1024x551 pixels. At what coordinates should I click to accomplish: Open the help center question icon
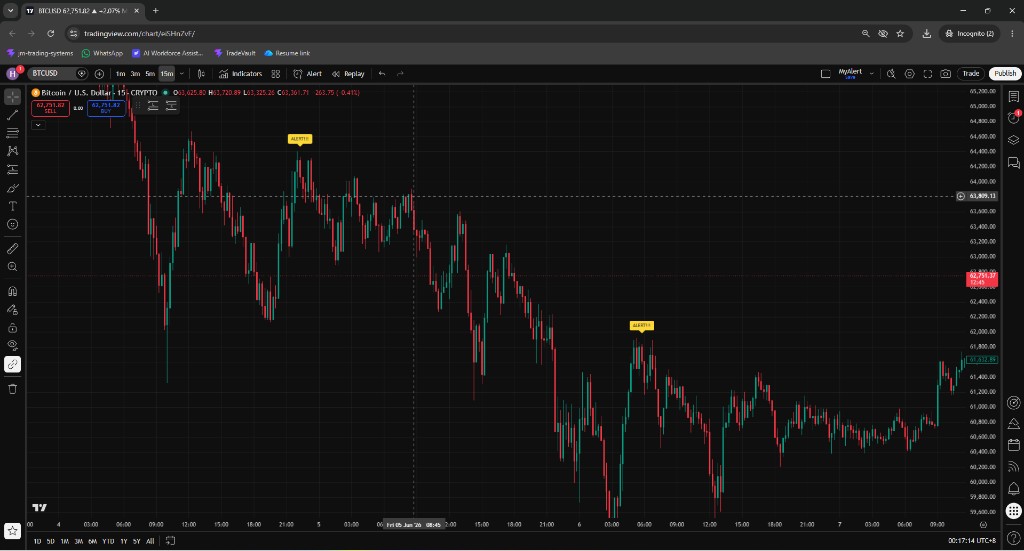click(1014, 538)
